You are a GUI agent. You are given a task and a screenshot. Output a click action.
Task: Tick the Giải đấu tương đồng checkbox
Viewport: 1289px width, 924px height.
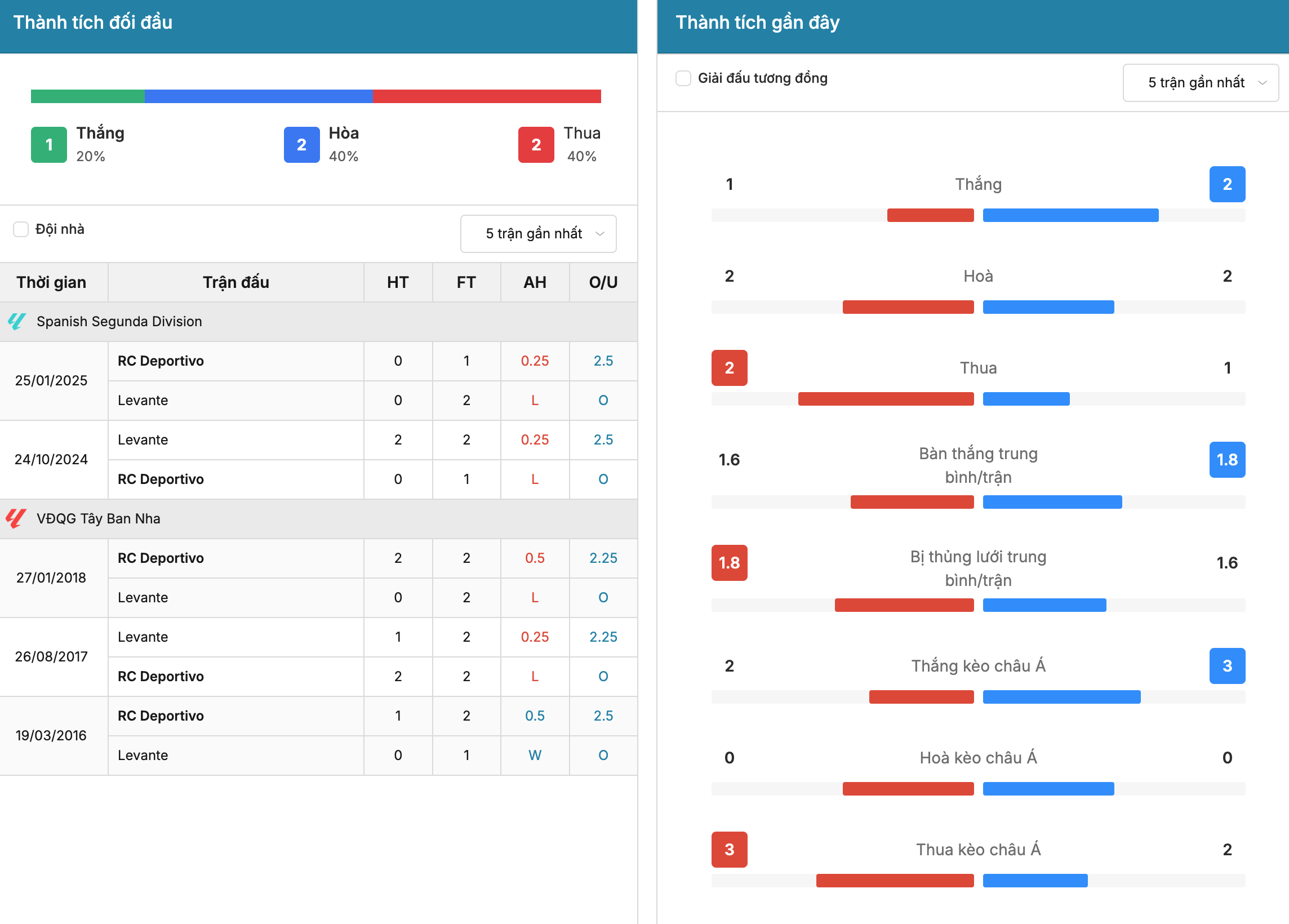(x=683, y=78)
